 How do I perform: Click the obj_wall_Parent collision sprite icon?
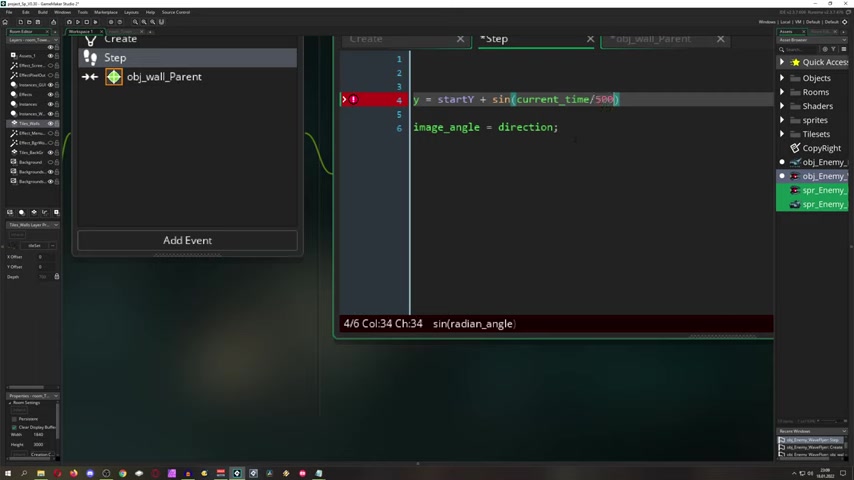click(x=114, y=77)
